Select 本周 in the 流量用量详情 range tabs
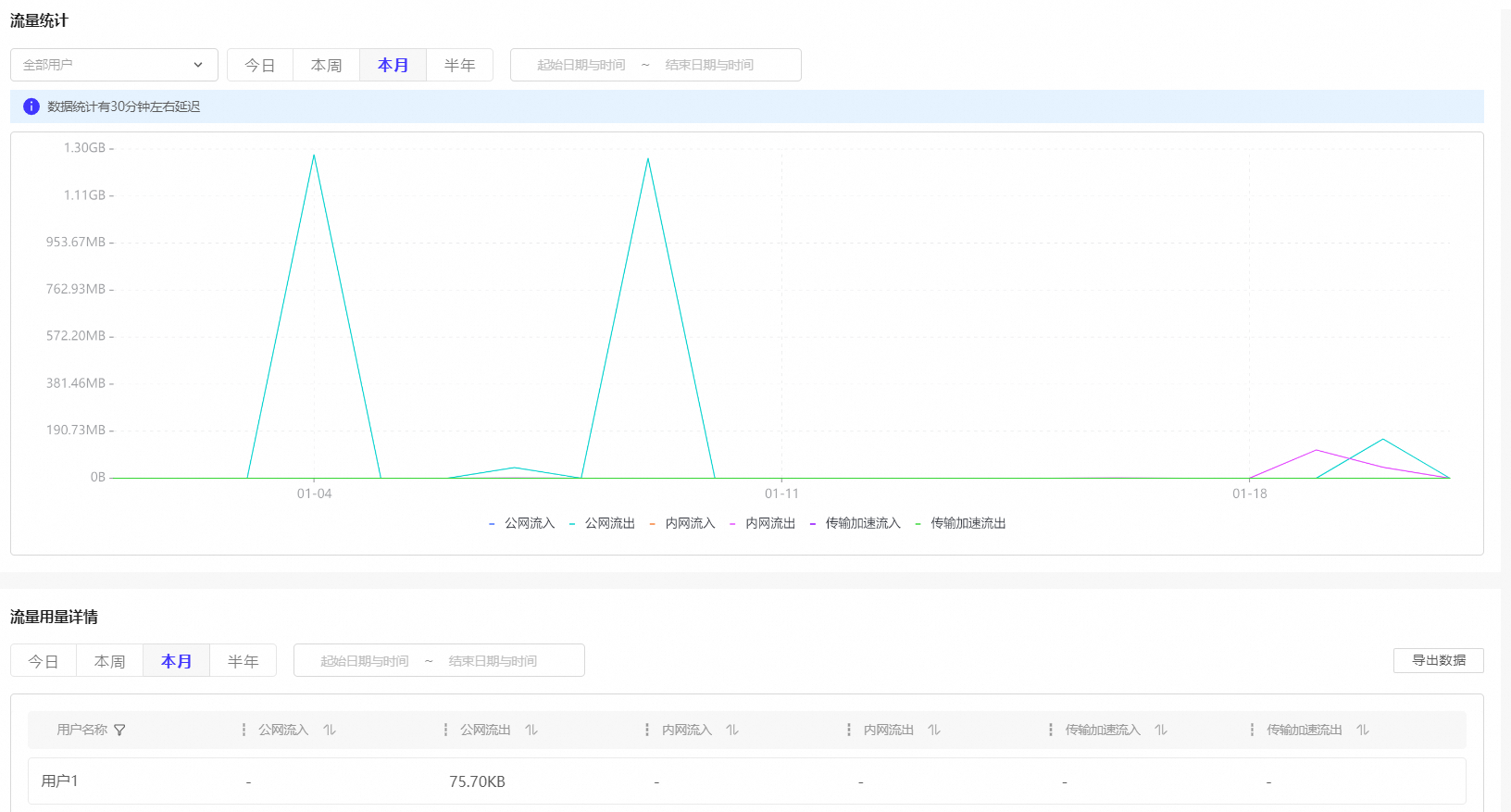 click(110, 661)
